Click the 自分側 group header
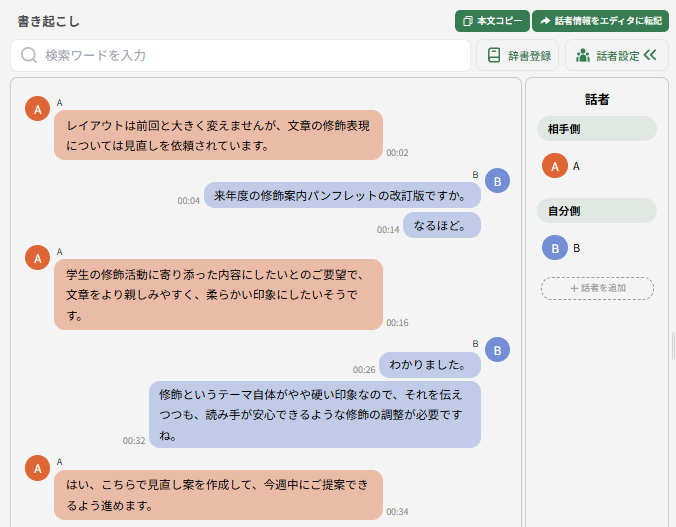 (597, 210)
